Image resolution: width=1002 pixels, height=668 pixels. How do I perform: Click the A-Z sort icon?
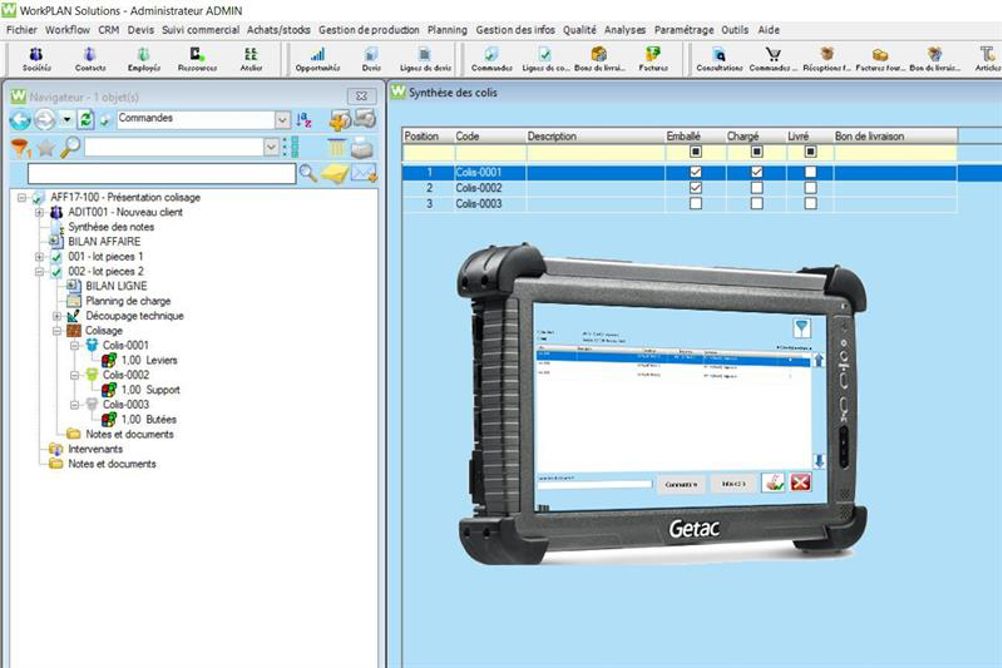click(304, 120)
